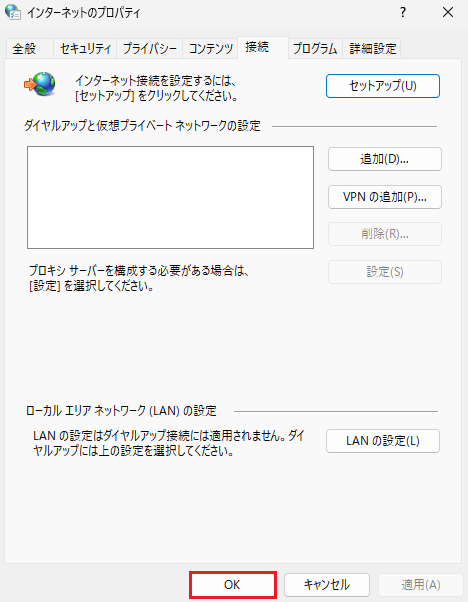Go to the コンテンツ tab
Image resolution: width=468 pixels, height=602 pixels.
coord(210,49)
